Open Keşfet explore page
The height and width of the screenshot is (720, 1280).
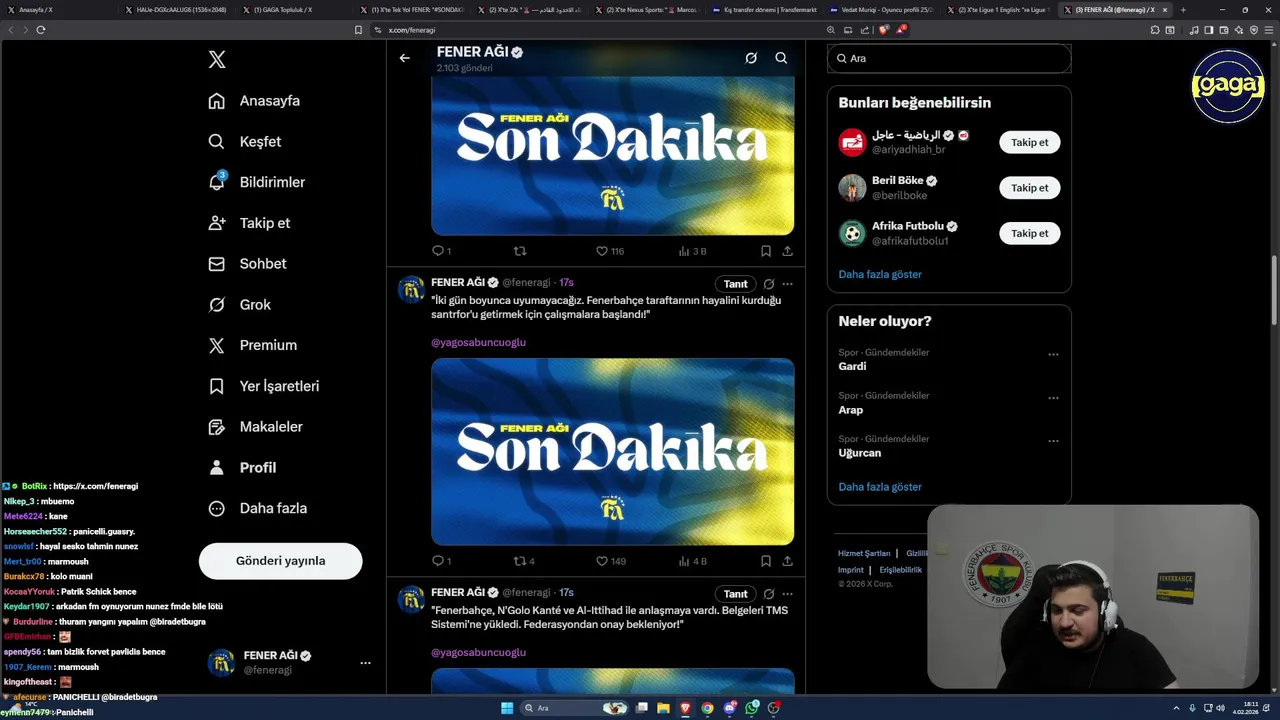245,142
